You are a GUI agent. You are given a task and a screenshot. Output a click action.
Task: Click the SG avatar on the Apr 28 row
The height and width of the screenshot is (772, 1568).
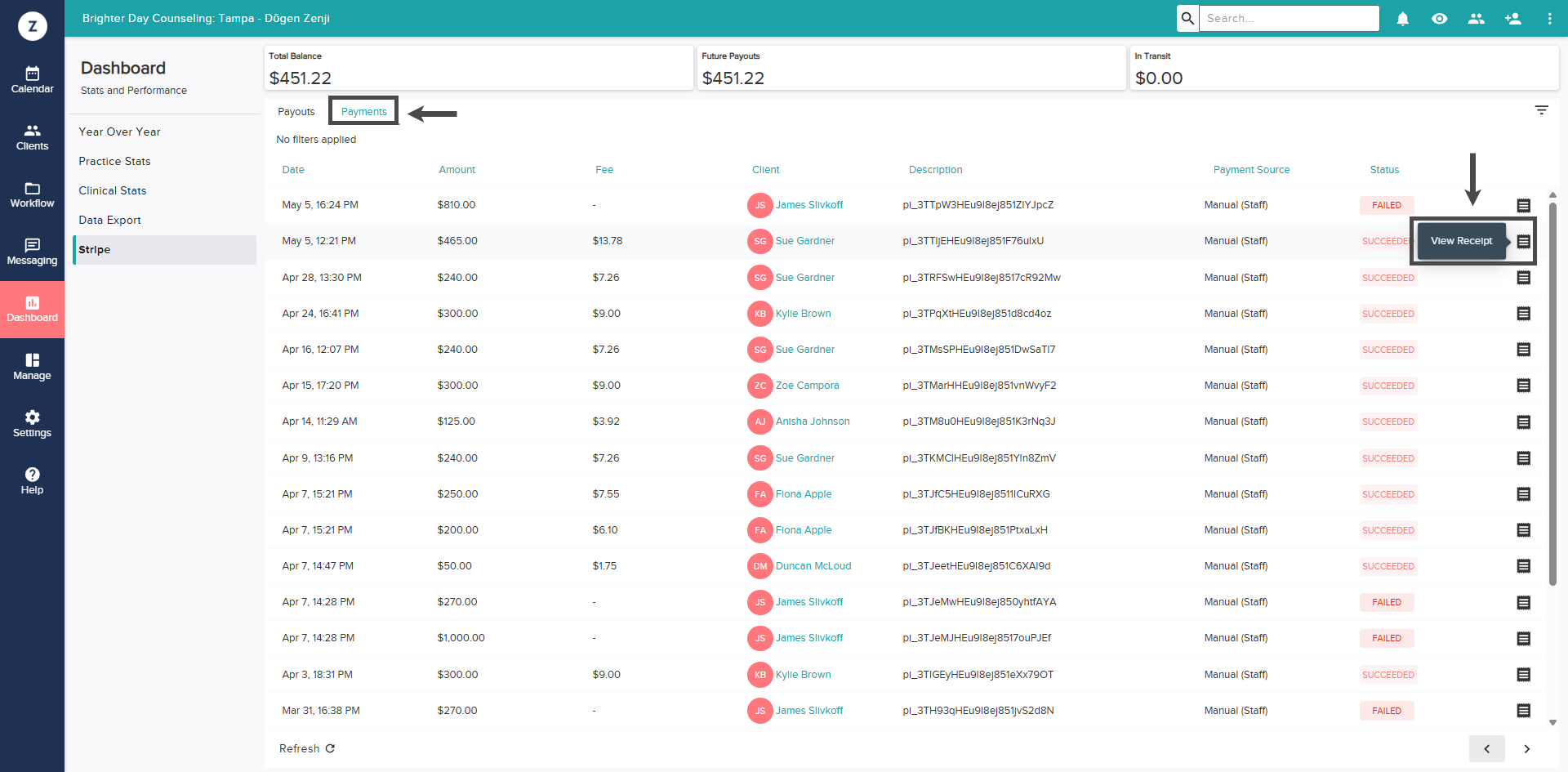point(760,278)
